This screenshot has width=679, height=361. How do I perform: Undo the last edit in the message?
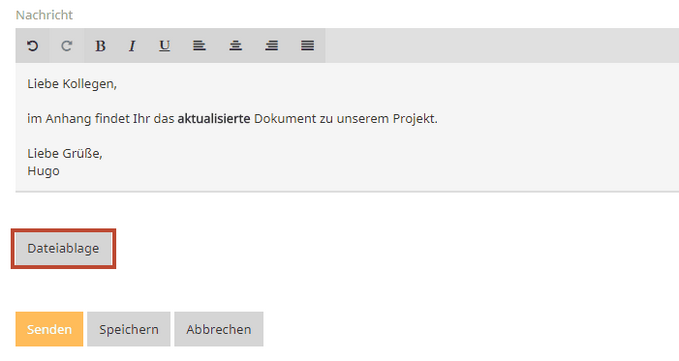point(32,45)
